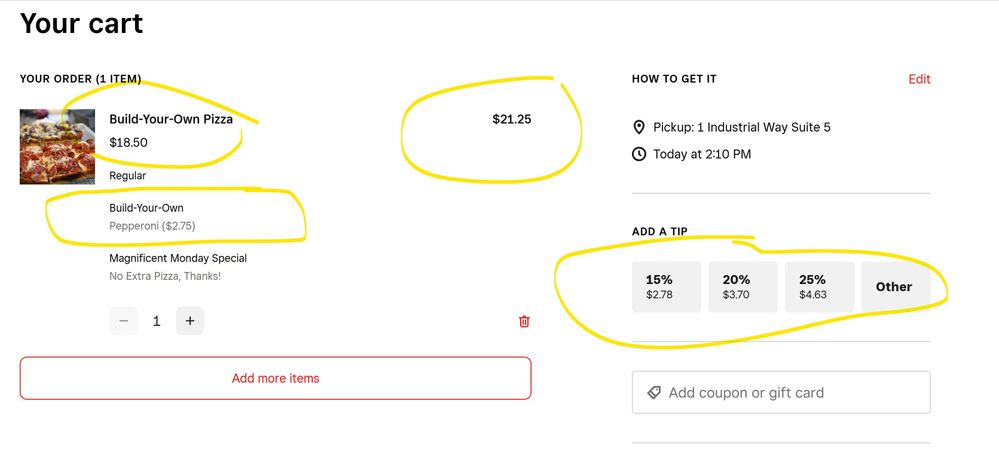Image resolution: width=999 pixels, height=461 pixels.
Task: Focus the Add coupon or gift card field
Action: coord(790,393)
